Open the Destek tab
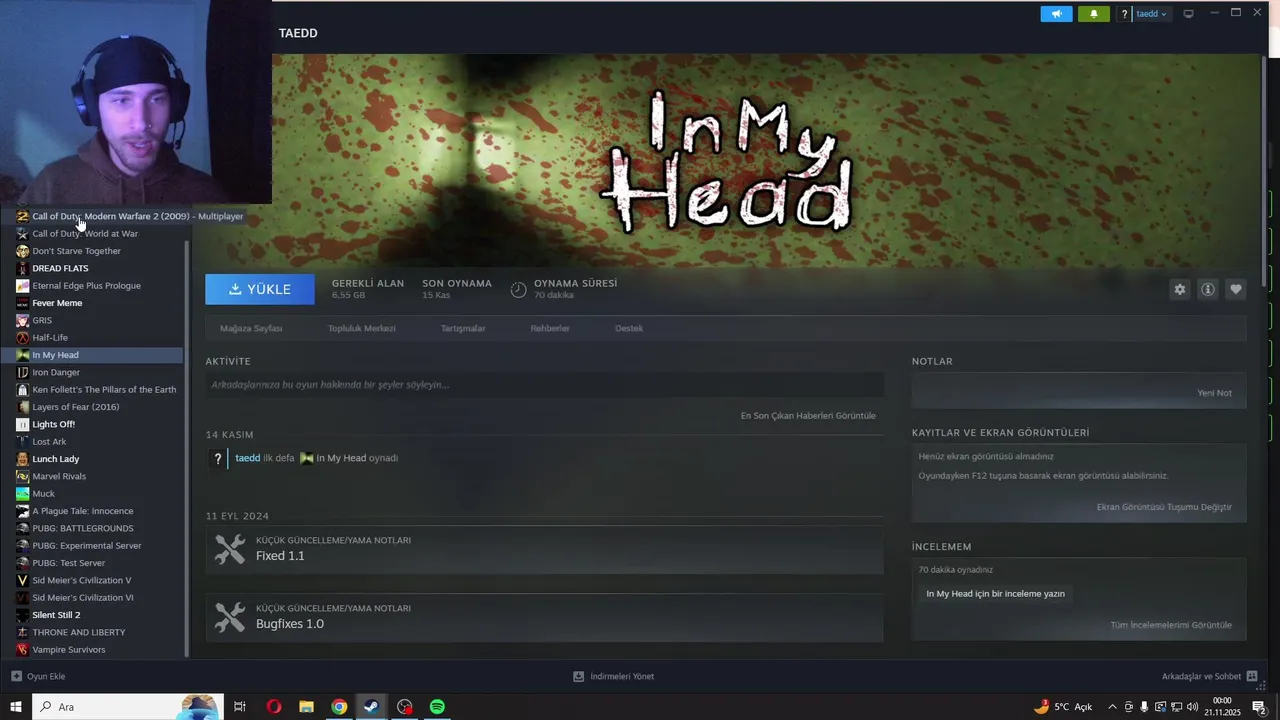This screenshot has width=1280, height=720. click(x=629, y=328)
